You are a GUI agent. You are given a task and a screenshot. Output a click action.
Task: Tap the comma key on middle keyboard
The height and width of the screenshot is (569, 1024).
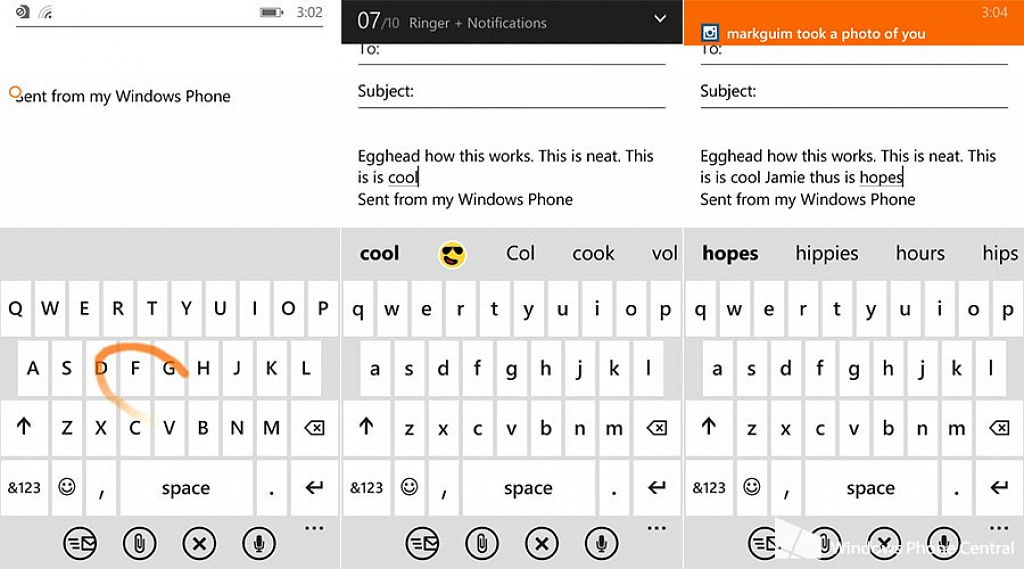[444, 487]
